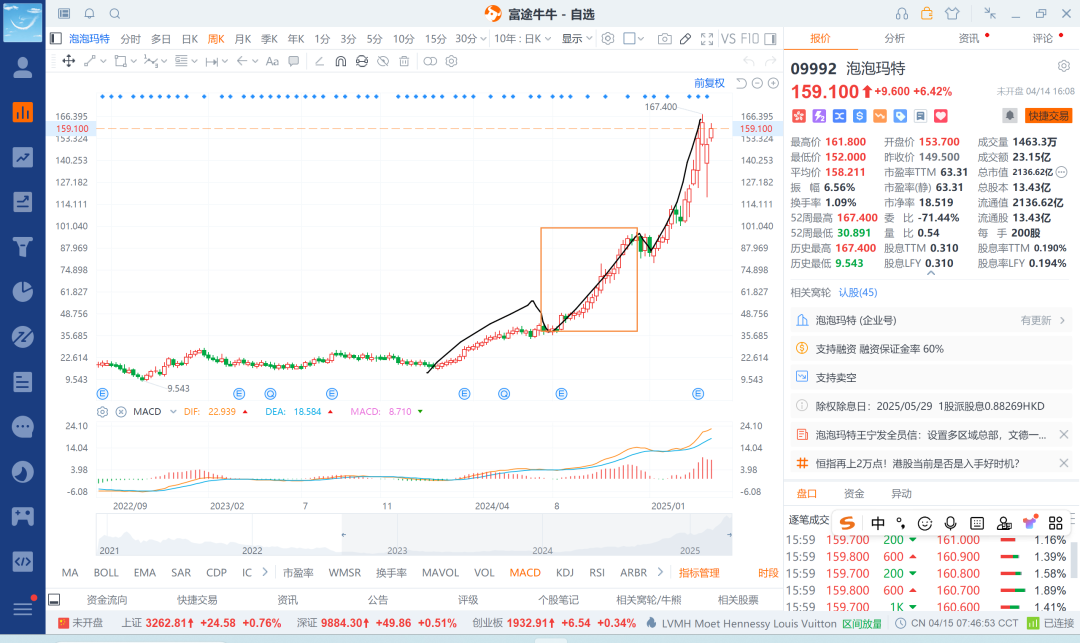Viewport: 1080px width, 643px height.
Task: Open the funnel screener sidebar icon
Action: click(23, 246)
